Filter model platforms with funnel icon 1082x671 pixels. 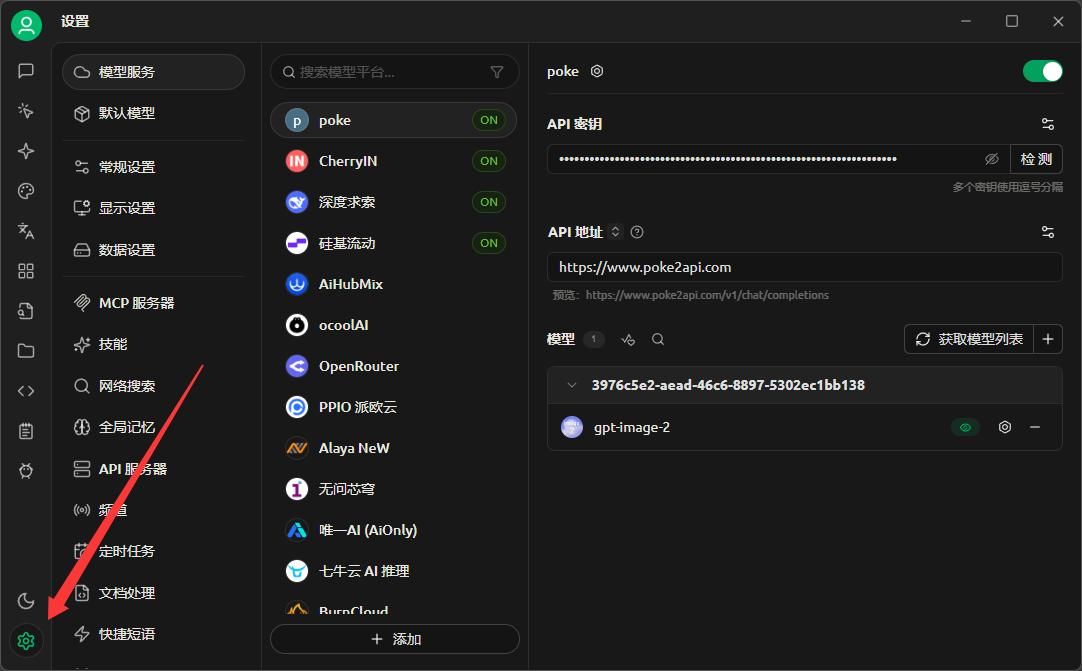(x=497, y=72)
